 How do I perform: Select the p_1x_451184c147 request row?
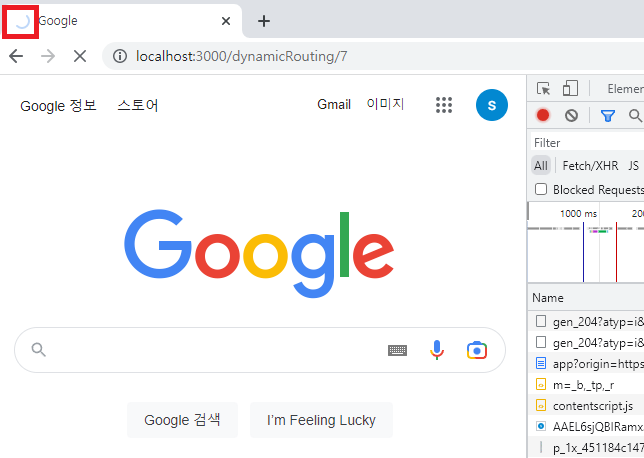586,447
